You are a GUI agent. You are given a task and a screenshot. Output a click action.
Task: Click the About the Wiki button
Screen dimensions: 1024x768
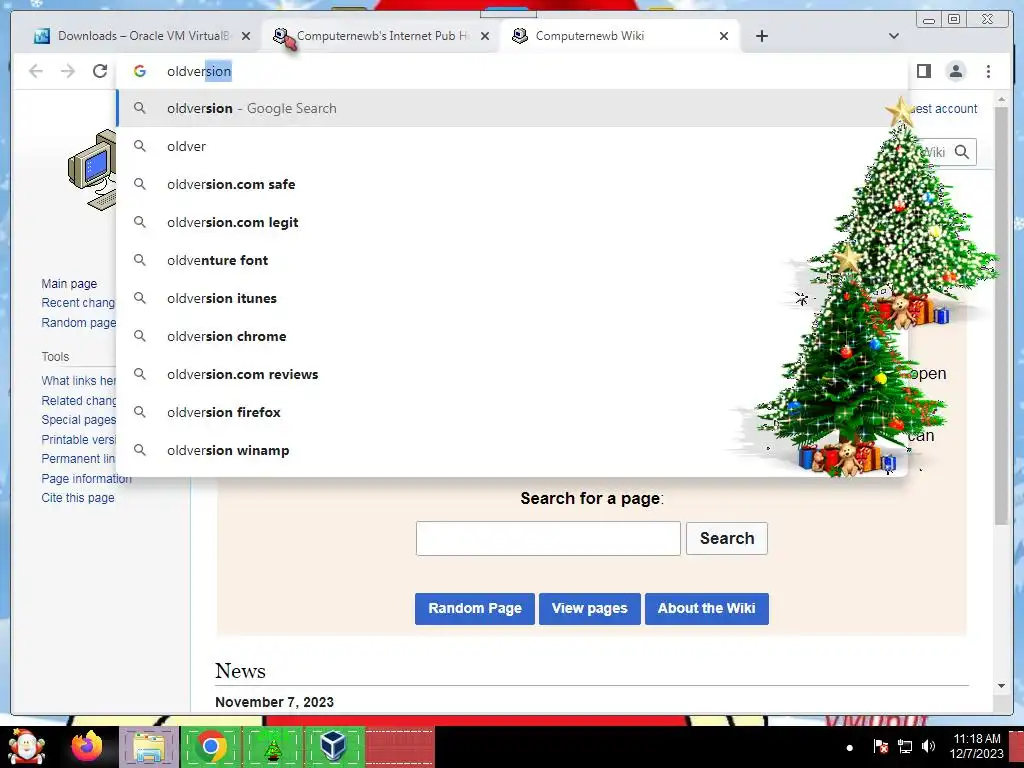(707, 609)
